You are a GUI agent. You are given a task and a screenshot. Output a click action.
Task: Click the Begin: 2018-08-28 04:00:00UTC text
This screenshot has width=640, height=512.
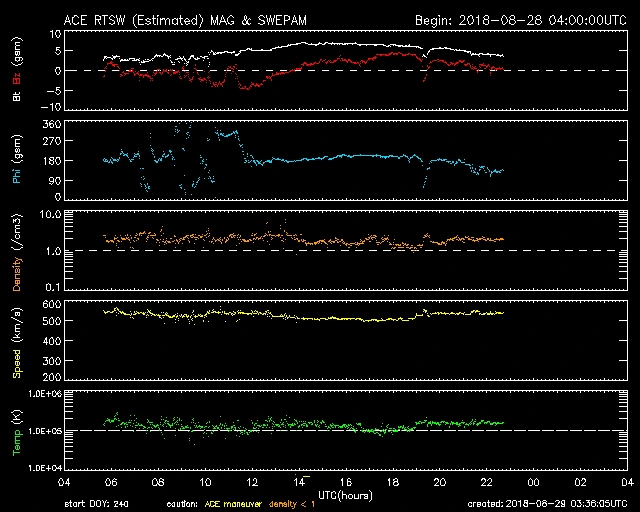(x=521, y=20)
